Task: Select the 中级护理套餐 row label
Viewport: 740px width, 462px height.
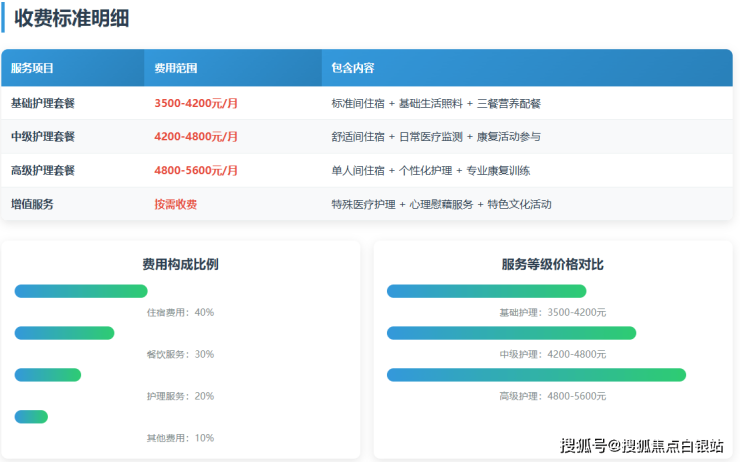Action: pyautogui.click(x=43, y=136)
